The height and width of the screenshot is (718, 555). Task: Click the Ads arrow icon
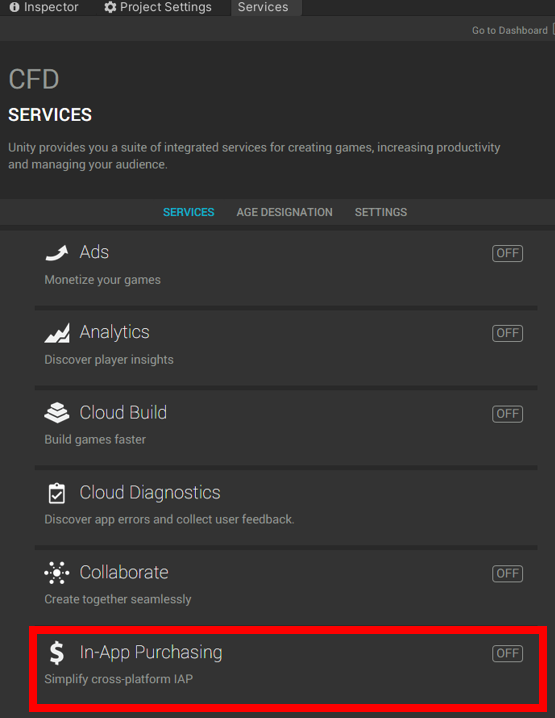(x=57, y=252)
